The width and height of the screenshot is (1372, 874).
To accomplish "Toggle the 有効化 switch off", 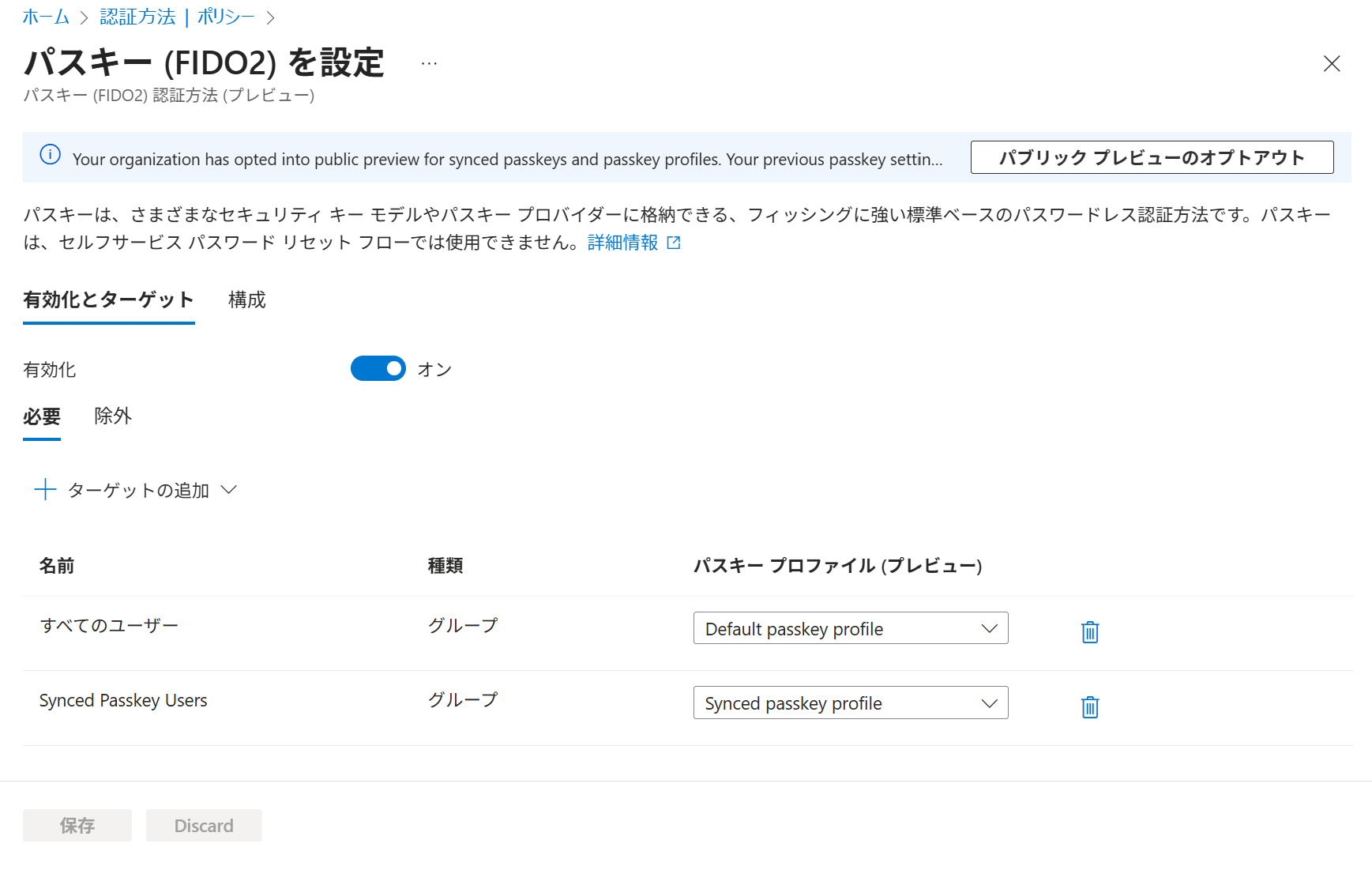I will [378, 368].
